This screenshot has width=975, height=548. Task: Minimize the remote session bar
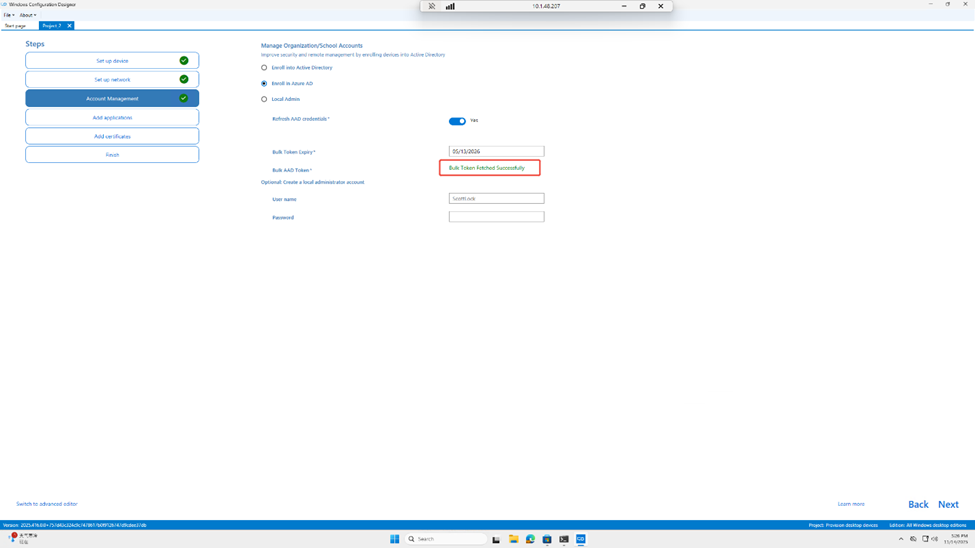point(624,6)
